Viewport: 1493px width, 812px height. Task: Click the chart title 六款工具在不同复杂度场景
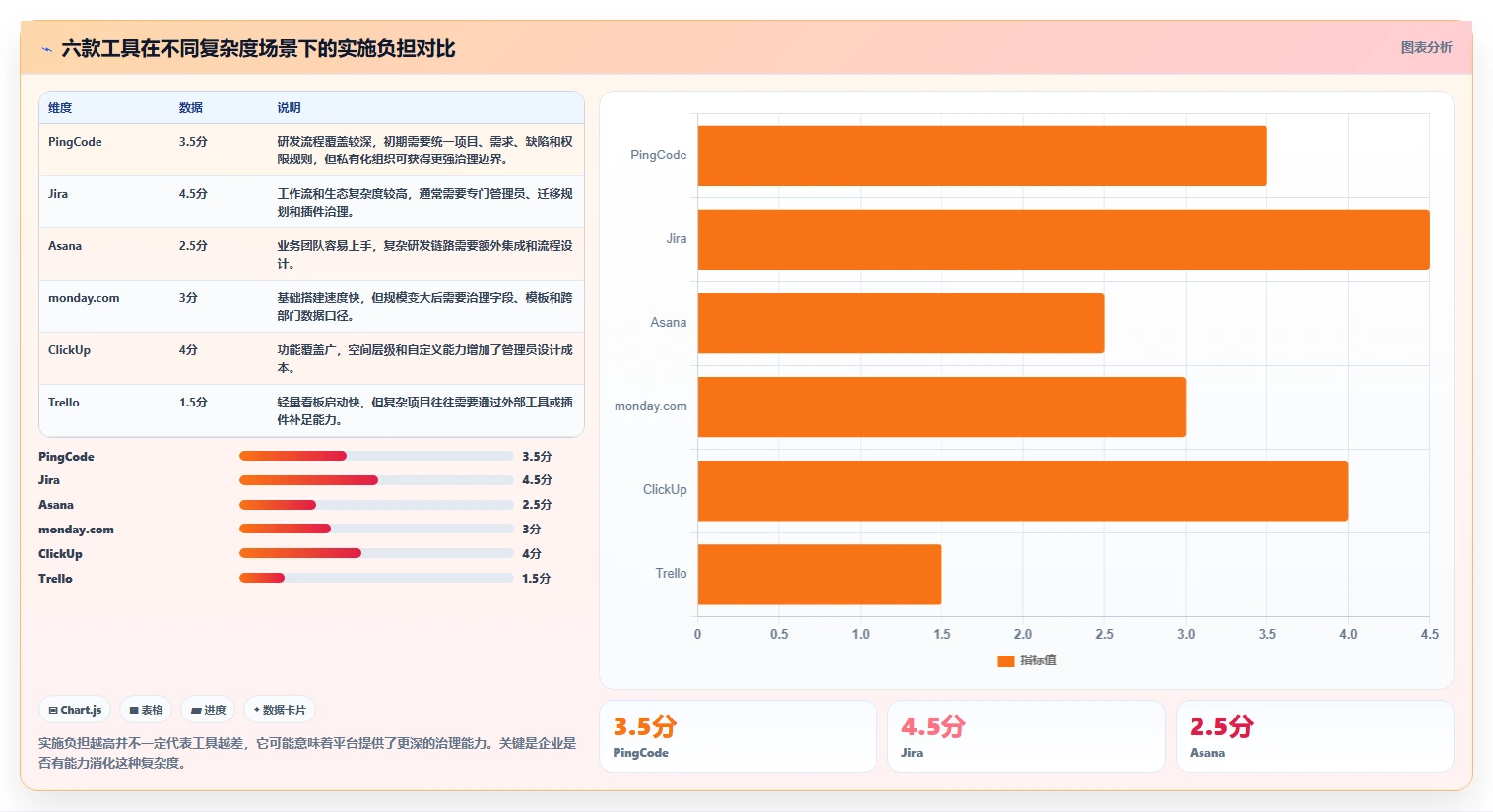pos(258,48)
